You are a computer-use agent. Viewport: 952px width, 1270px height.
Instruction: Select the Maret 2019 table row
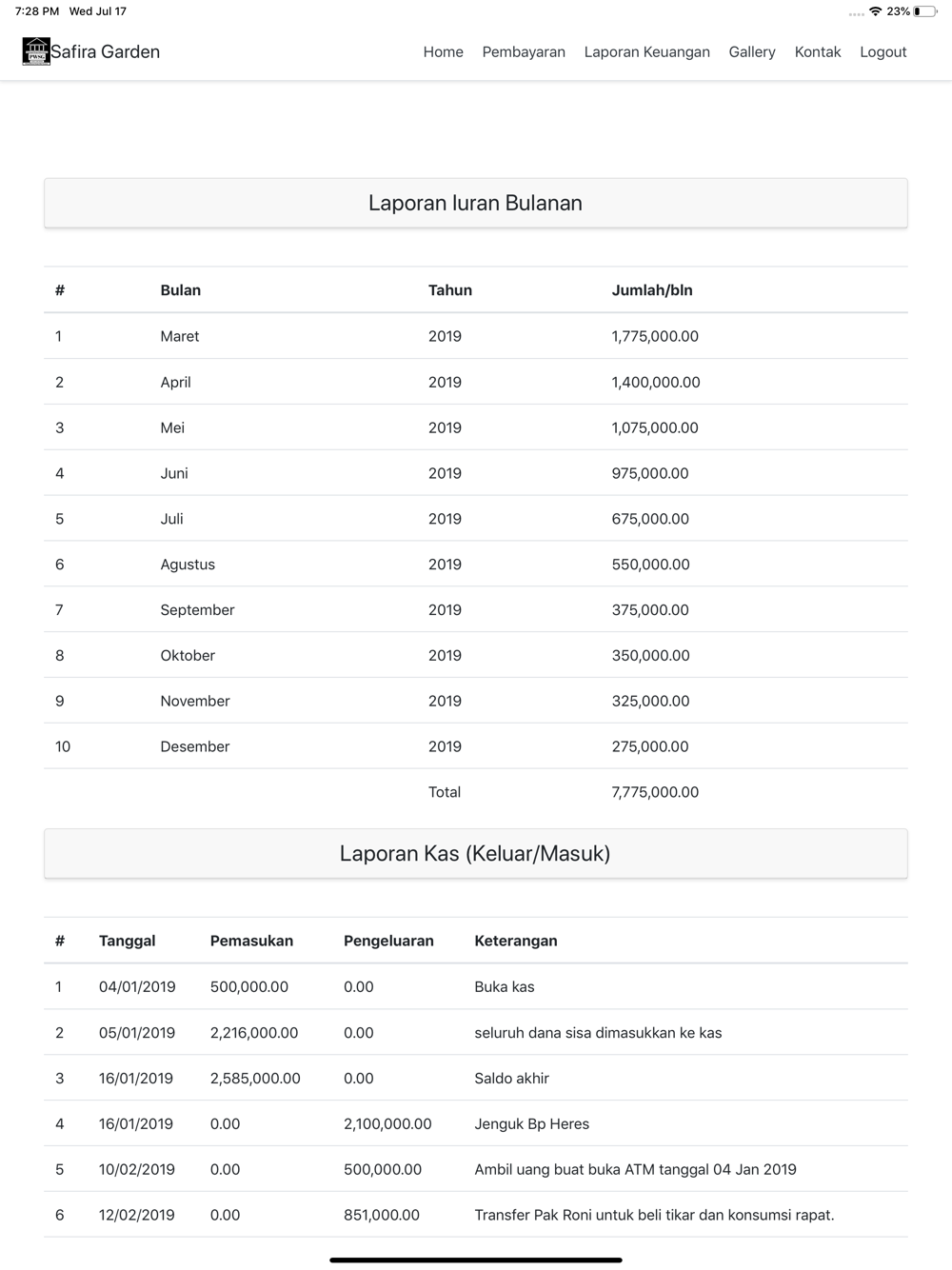point(476,336)
